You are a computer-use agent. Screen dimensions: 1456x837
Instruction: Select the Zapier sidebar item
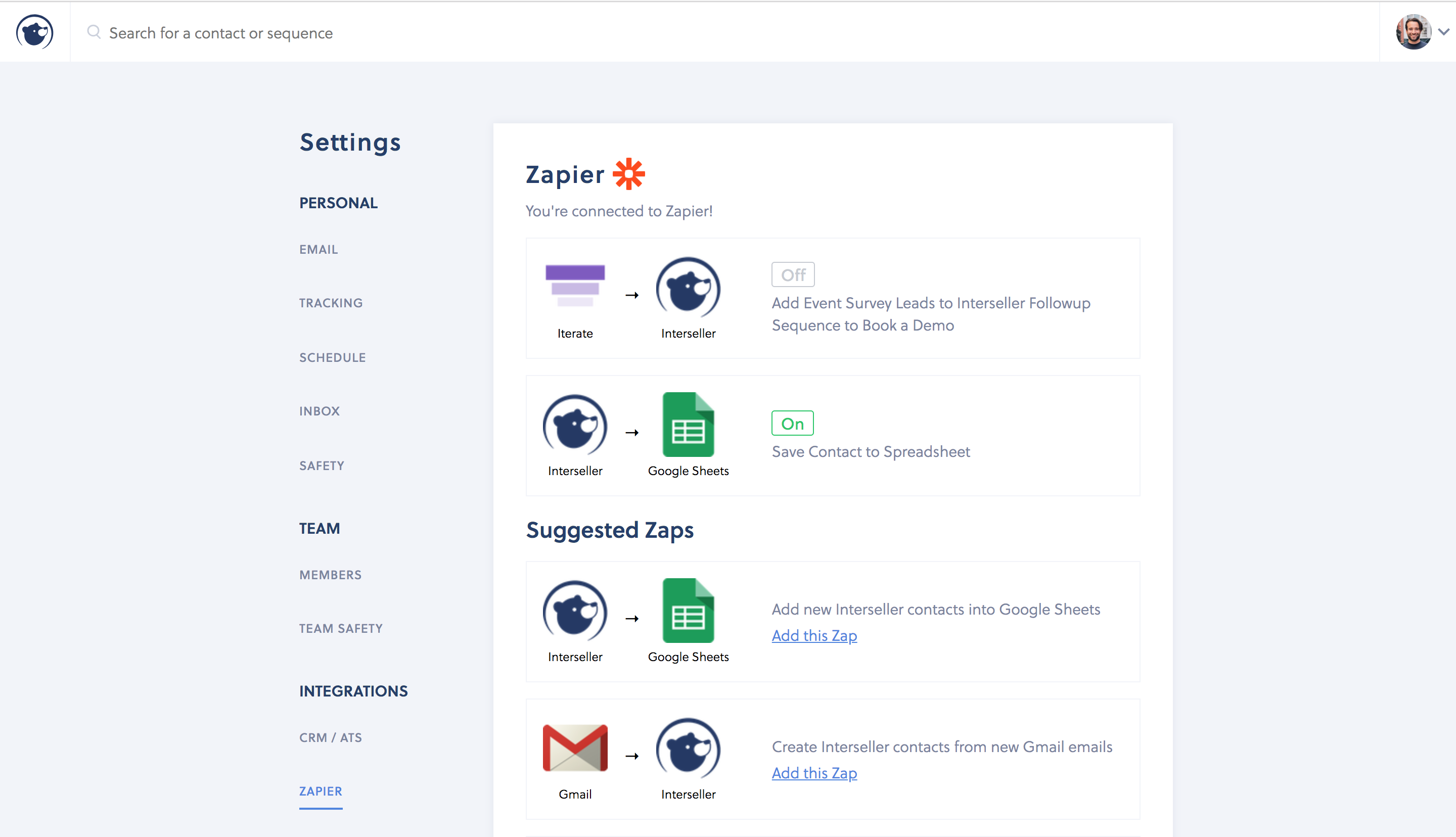(321, 791)
